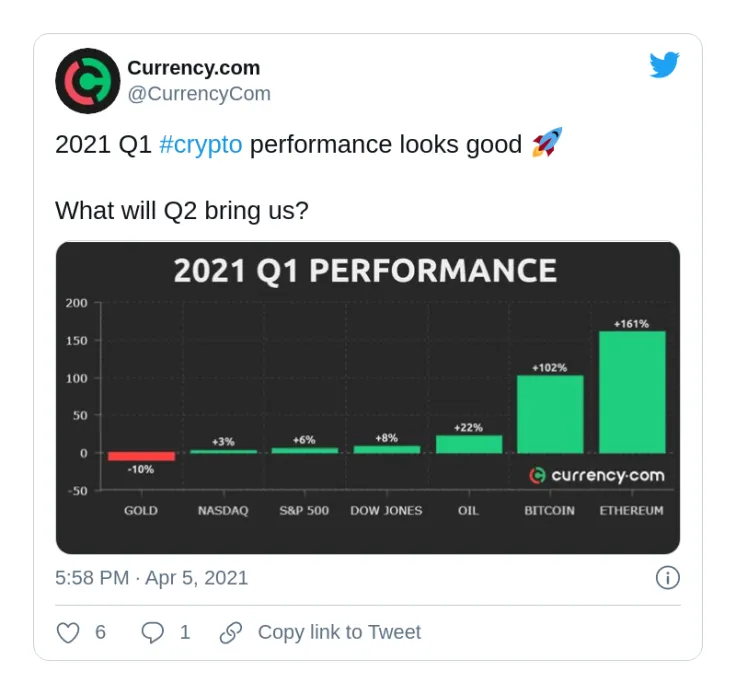Click the rocket emoji in tweet
Image resolution: width=736 pixels, height=694 pixels.
coord(547,142)
